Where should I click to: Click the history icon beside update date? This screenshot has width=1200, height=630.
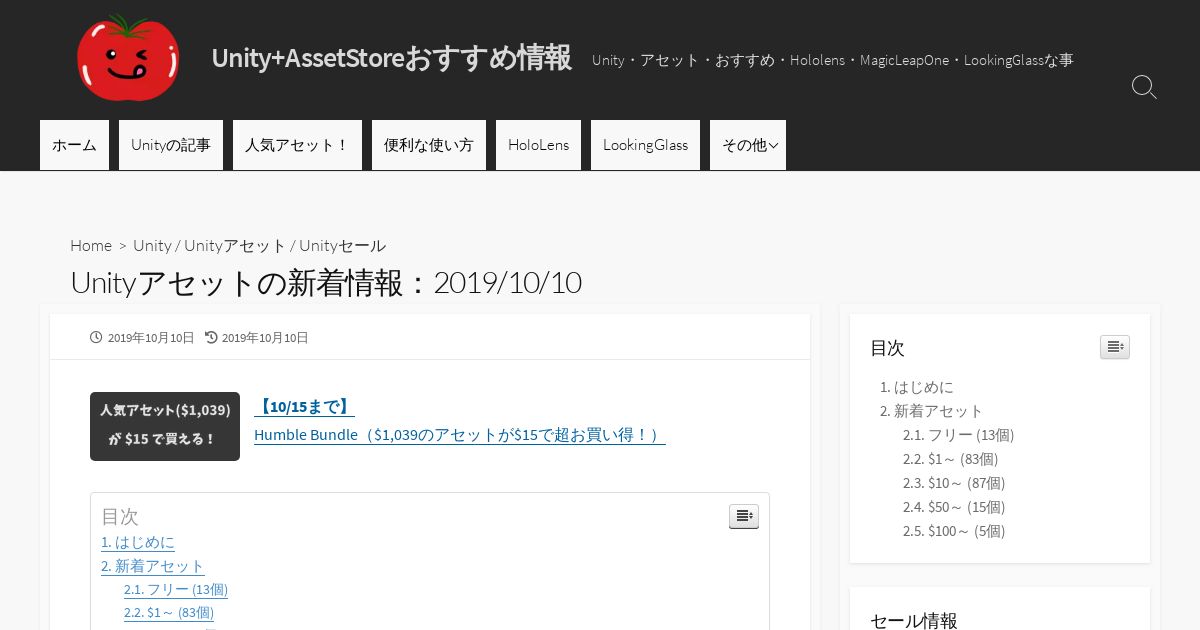pyautogui.click(x=211, y=338)
